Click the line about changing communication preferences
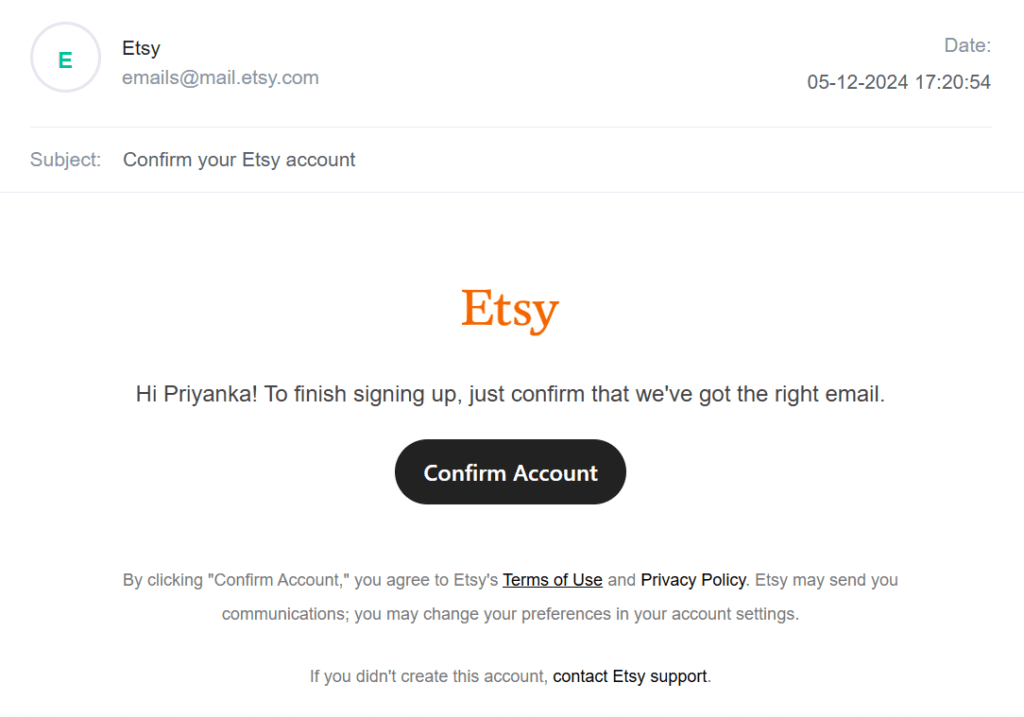The image size is (1024, 717). pyautogui.click(x=510, y=614)
